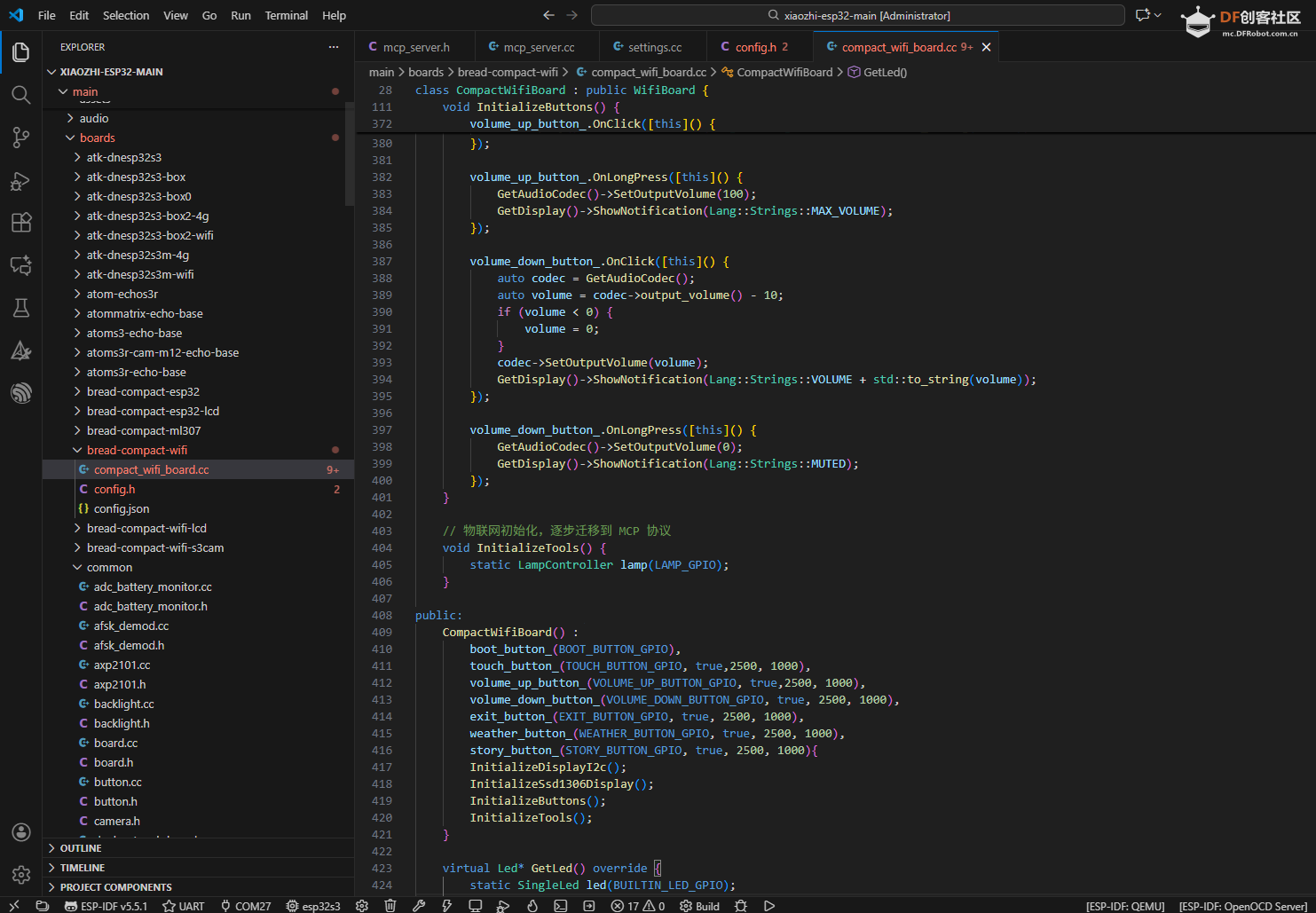Expand the audio folder

coord(93,118)
